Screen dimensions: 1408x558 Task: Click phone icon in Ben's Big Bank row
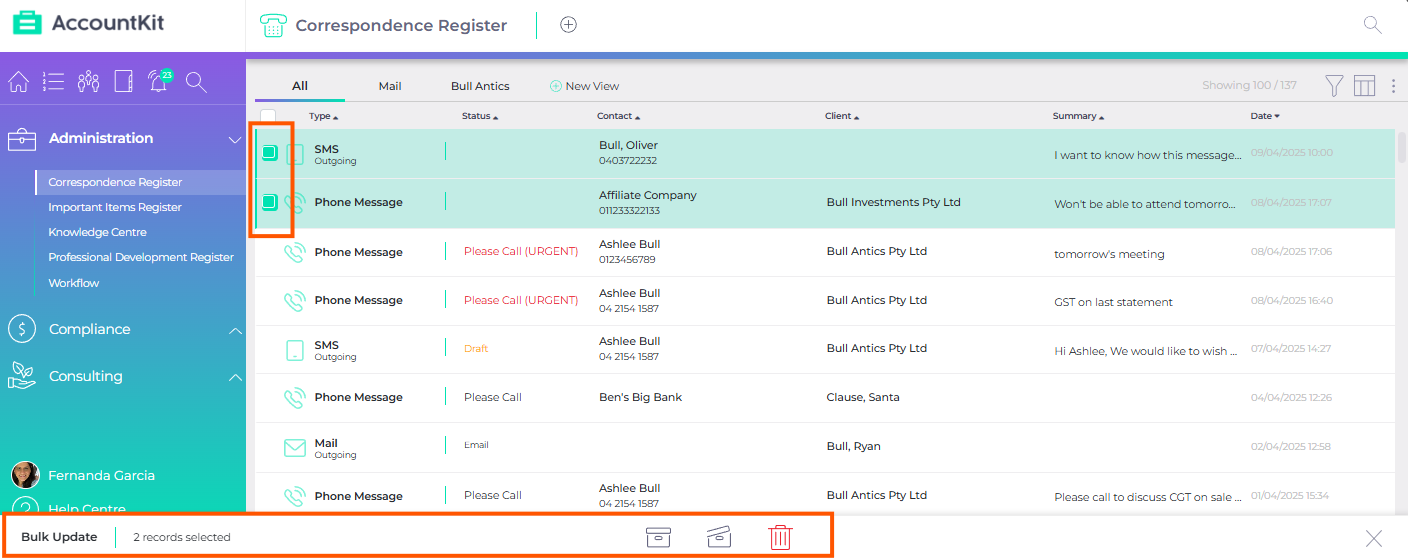click(294, 397)
